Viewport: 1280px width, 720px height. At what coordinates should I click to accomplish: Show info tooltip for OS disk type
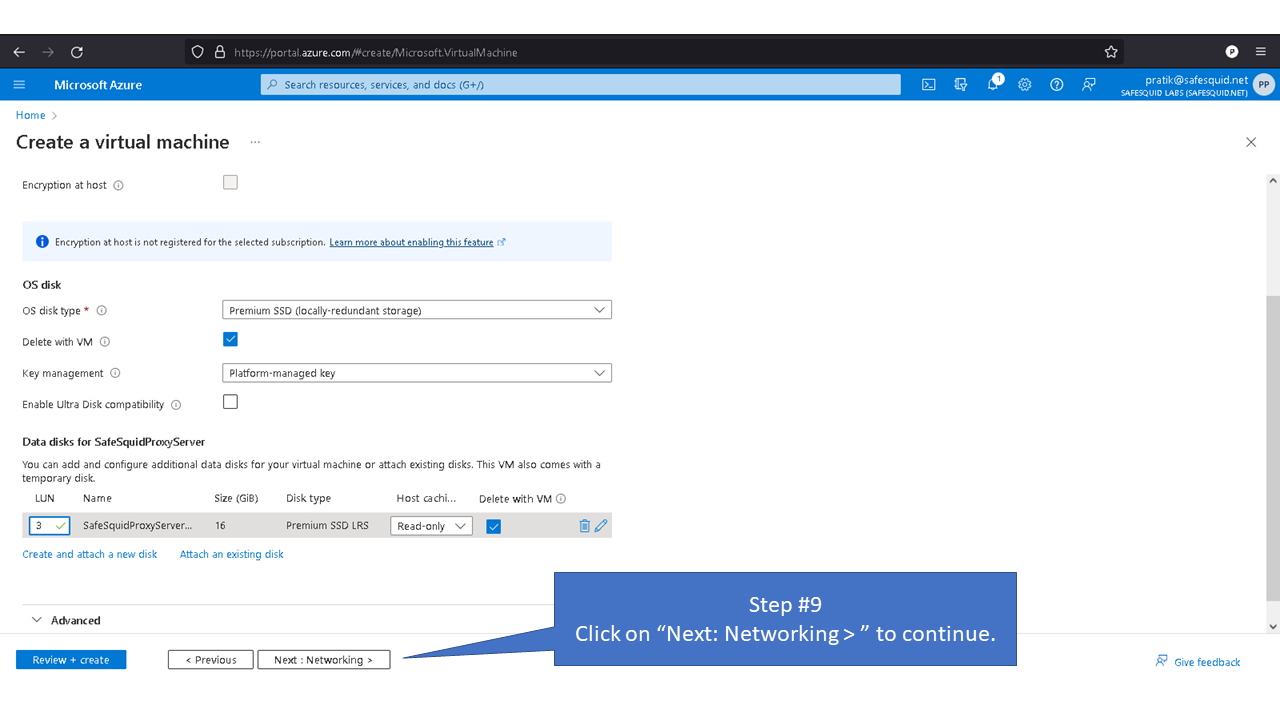point(101,311)
